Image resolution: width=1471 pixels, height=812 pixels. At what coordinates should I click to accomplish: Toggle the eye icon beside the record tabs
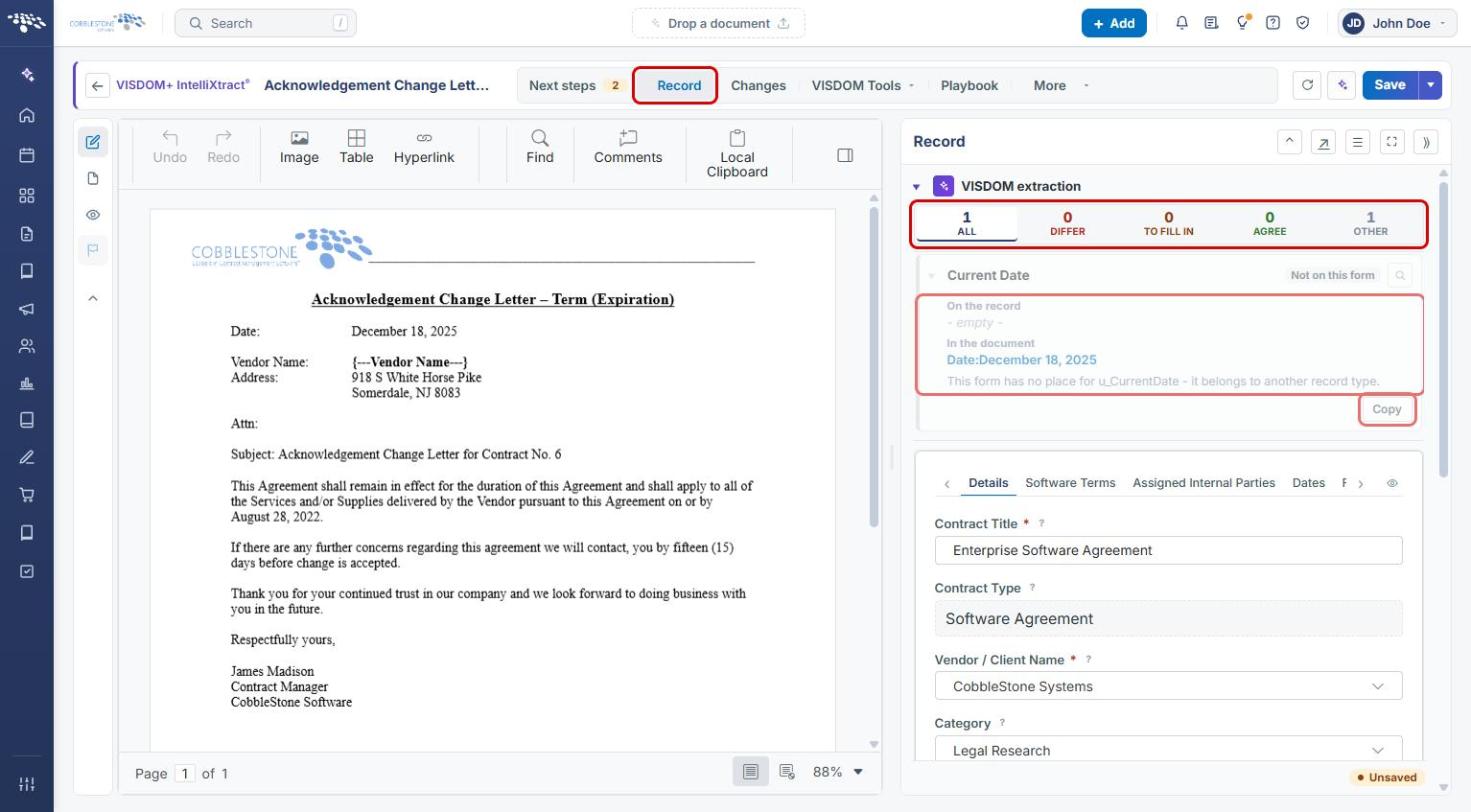coord(1392,483)
